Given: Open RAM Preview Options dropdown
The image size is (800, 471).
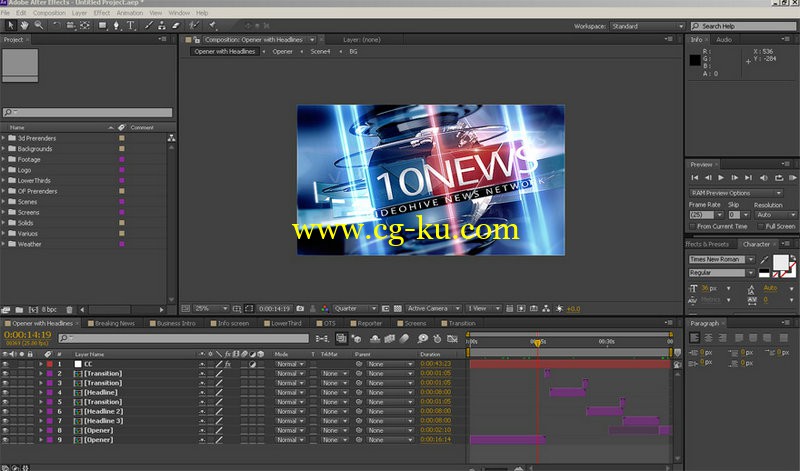Looking at the screenshot, I should click(736, 193).
